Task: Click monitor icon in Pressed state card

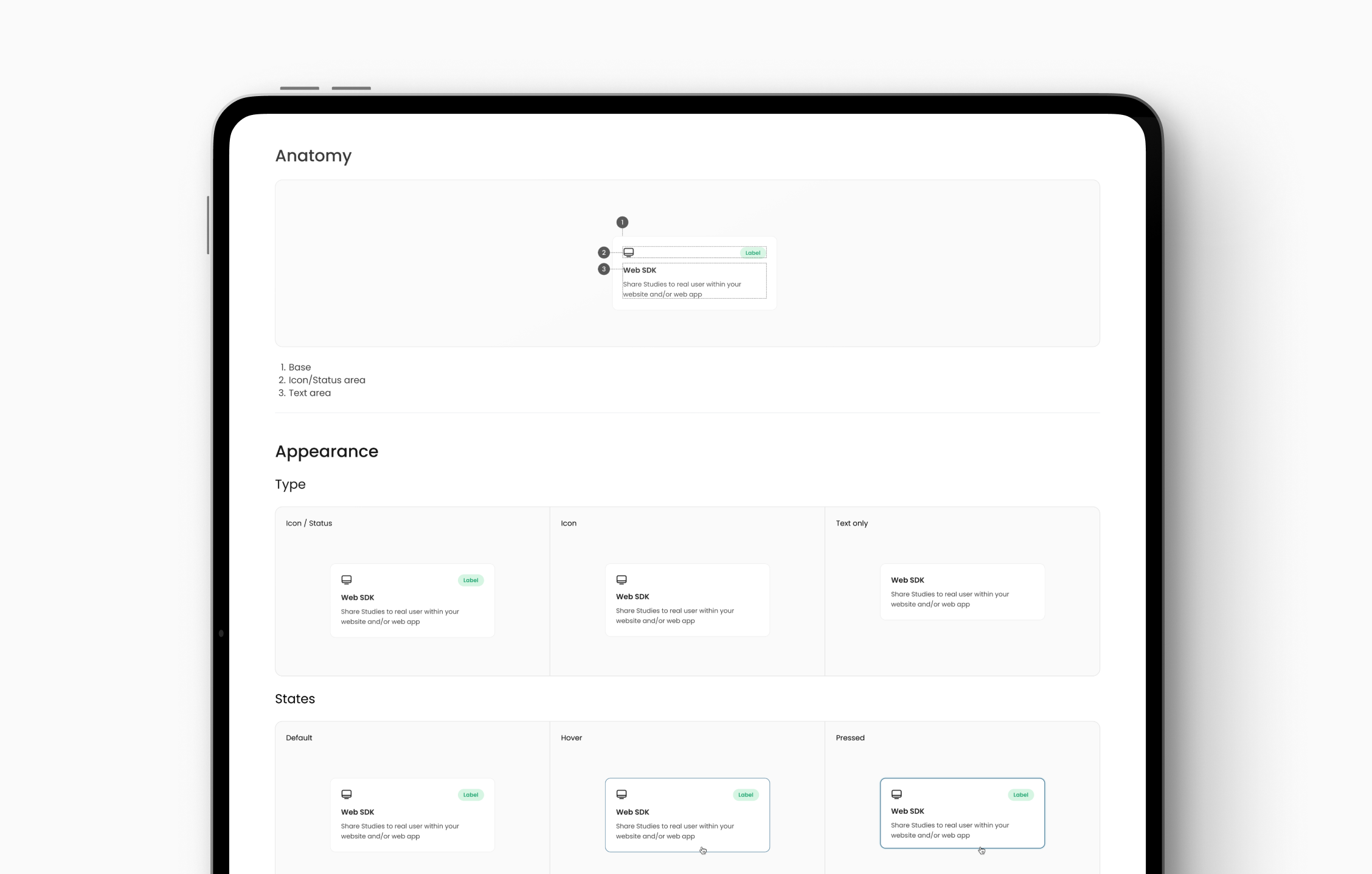Action: pyautogui.click(x=896, y=794)
